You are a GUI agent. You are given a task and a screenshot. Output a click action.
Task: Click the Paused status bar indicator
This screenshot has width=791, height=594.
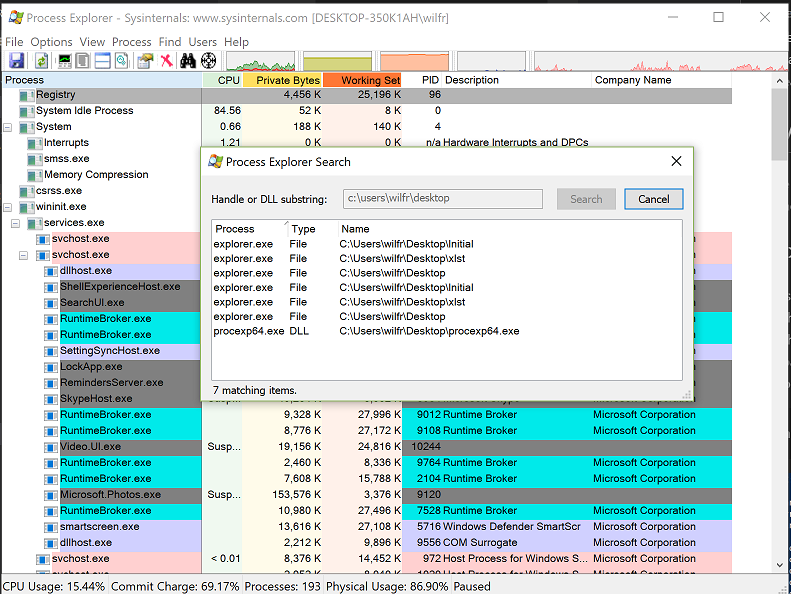(x=472, y=586)
